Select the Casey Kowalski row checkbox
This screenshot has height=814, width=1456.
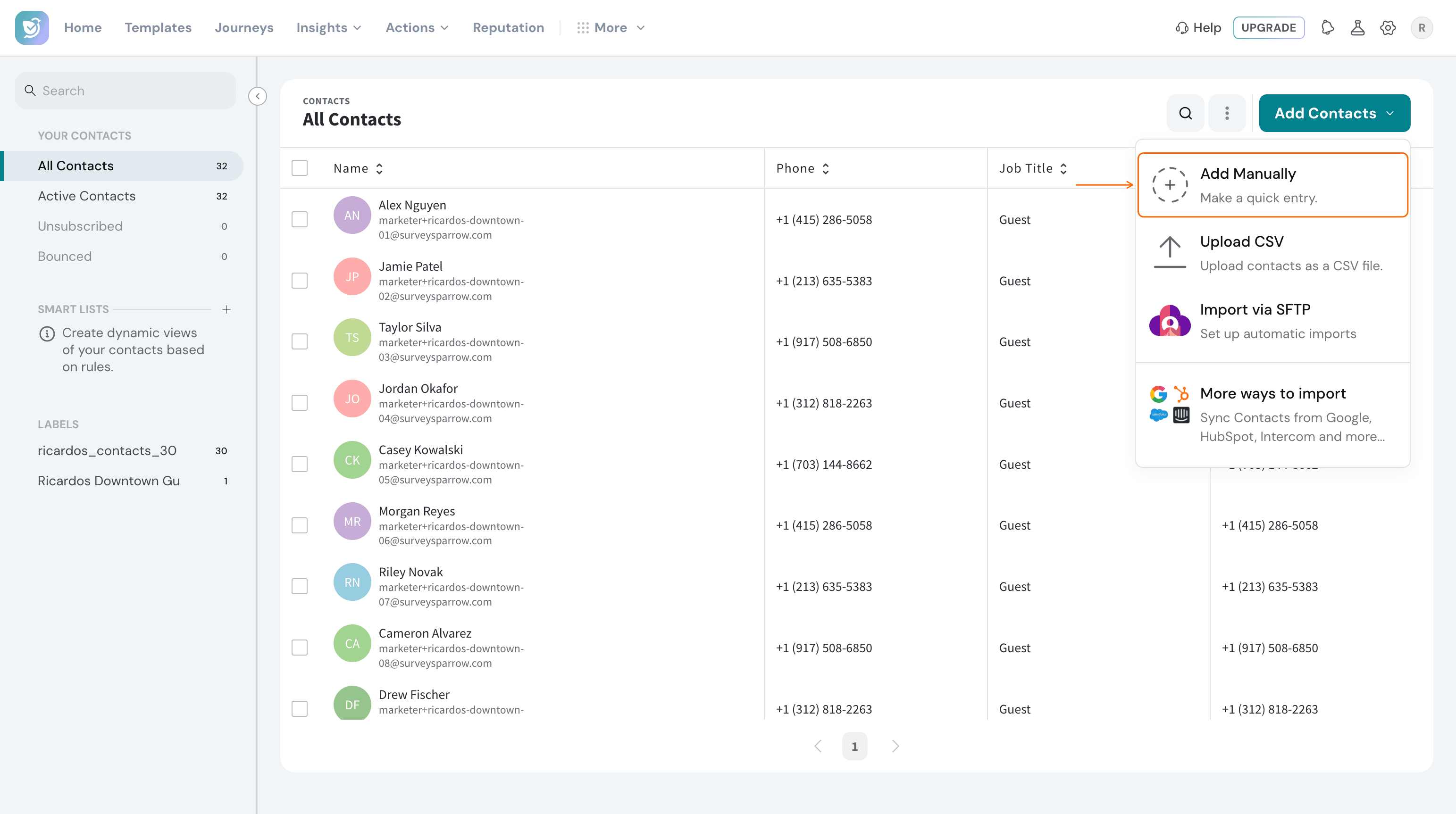[300, 464]
